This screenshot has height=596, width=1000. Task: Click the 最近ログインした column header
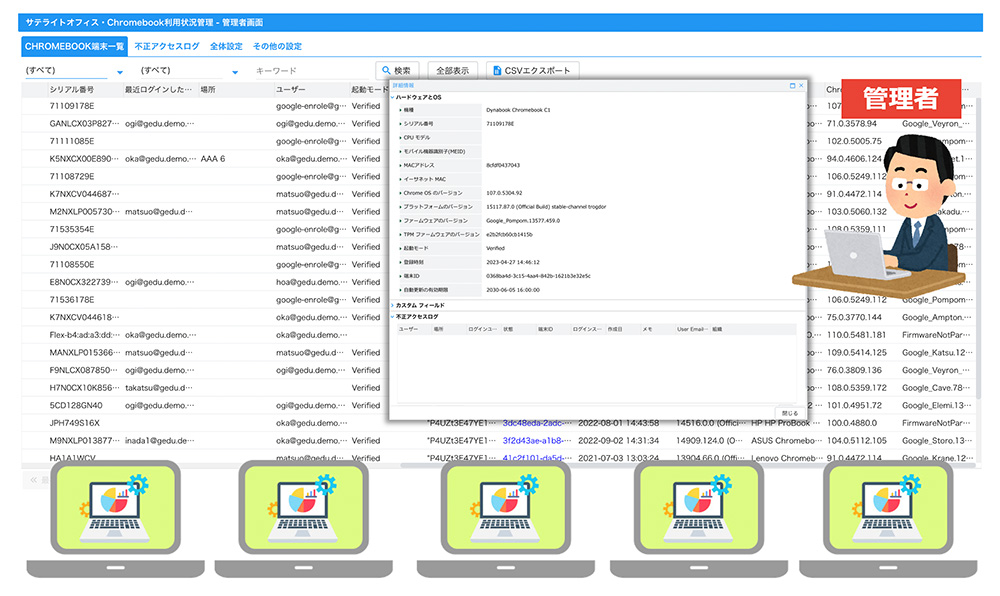point(159,90)
